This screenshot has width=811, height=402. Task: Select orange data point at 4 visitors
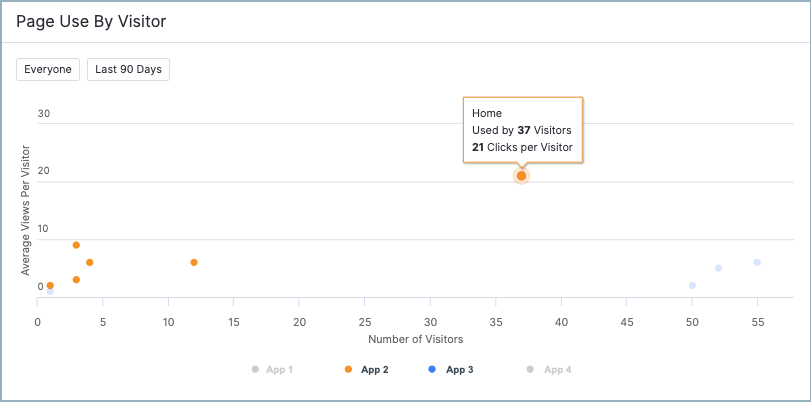90,263
